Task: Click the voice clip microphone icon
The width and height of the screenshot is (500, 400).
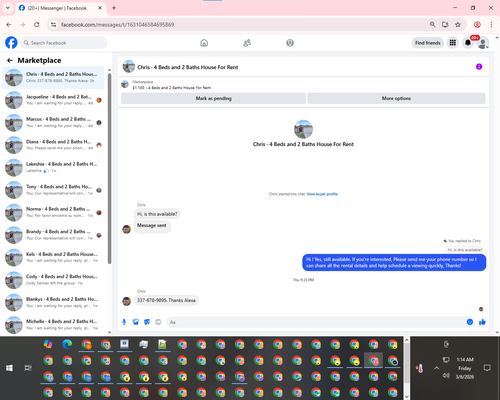Action: [124, 322]
